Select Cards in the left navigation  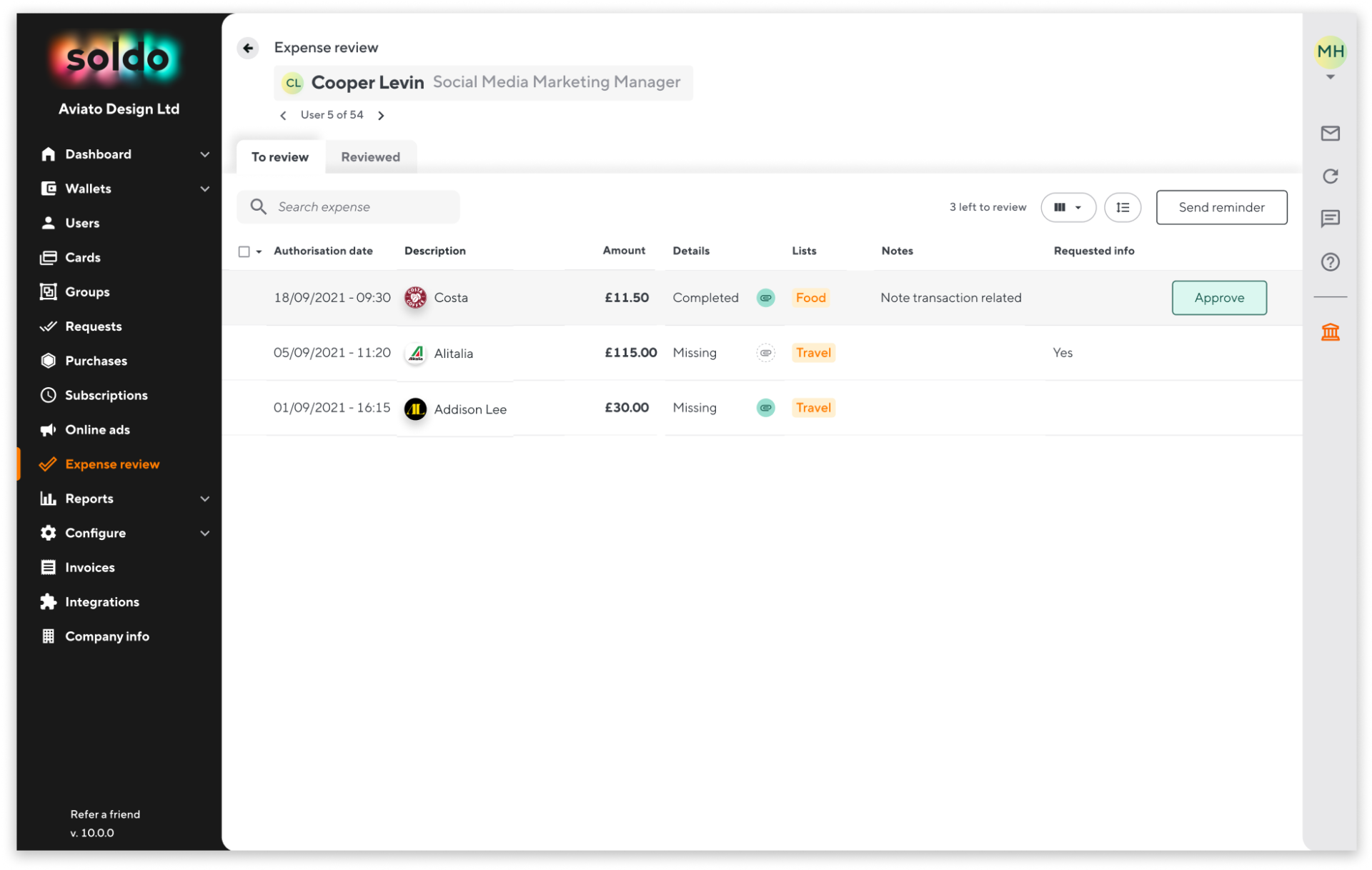tap(82, 257)
